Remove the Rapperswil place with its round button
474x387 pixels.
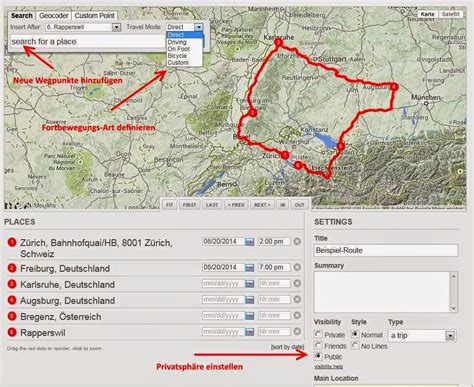(297, 331)
